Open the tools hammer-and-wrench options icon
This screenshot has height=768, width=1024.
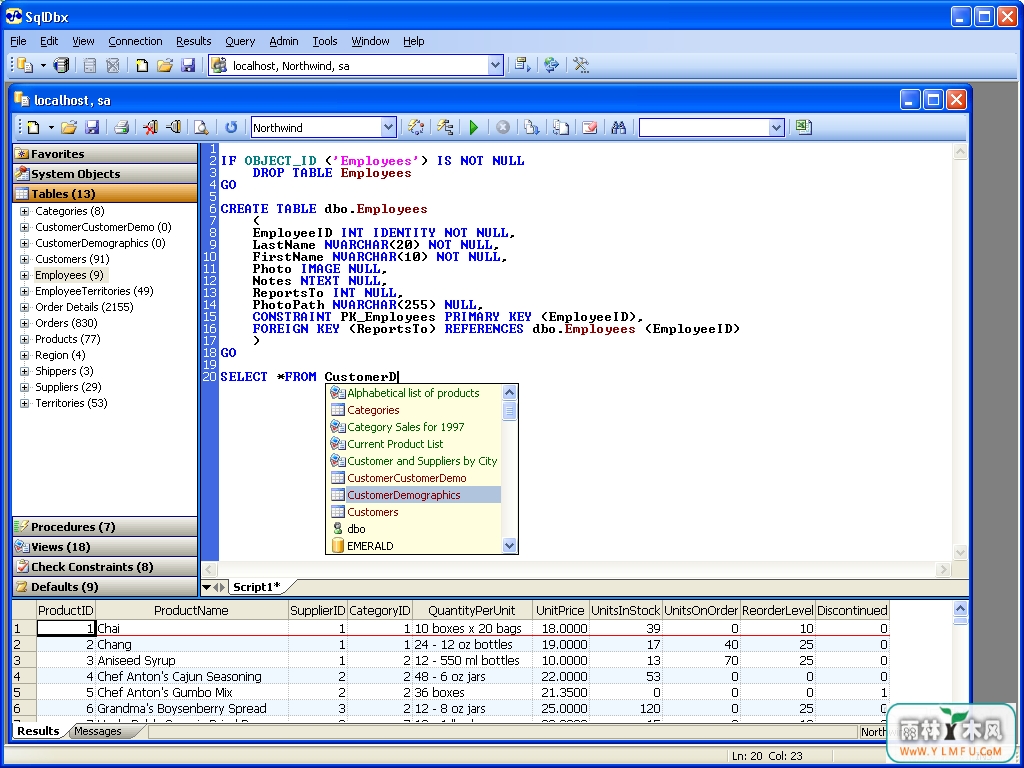(x=581, y=65)
